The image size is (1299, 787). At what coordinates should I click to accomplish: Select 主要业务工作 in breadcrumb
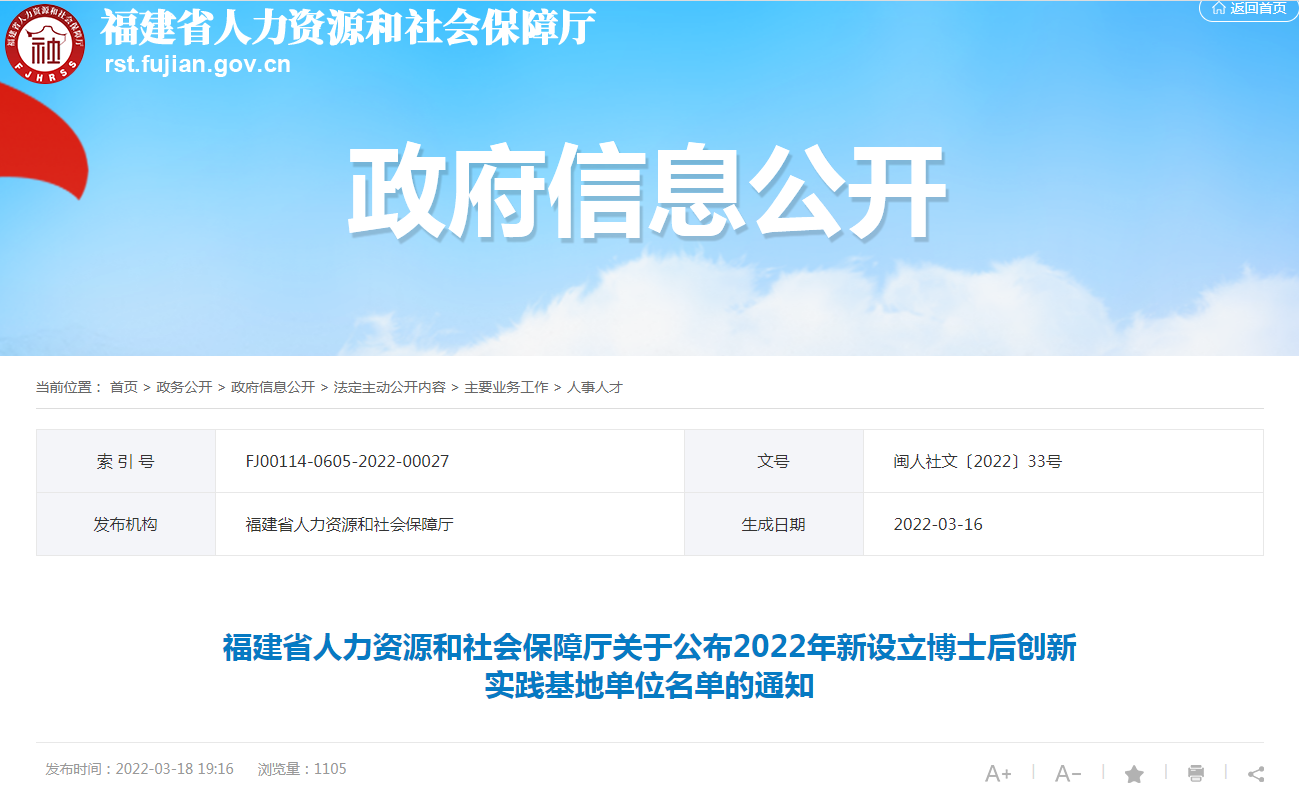(x=506, y=387)
